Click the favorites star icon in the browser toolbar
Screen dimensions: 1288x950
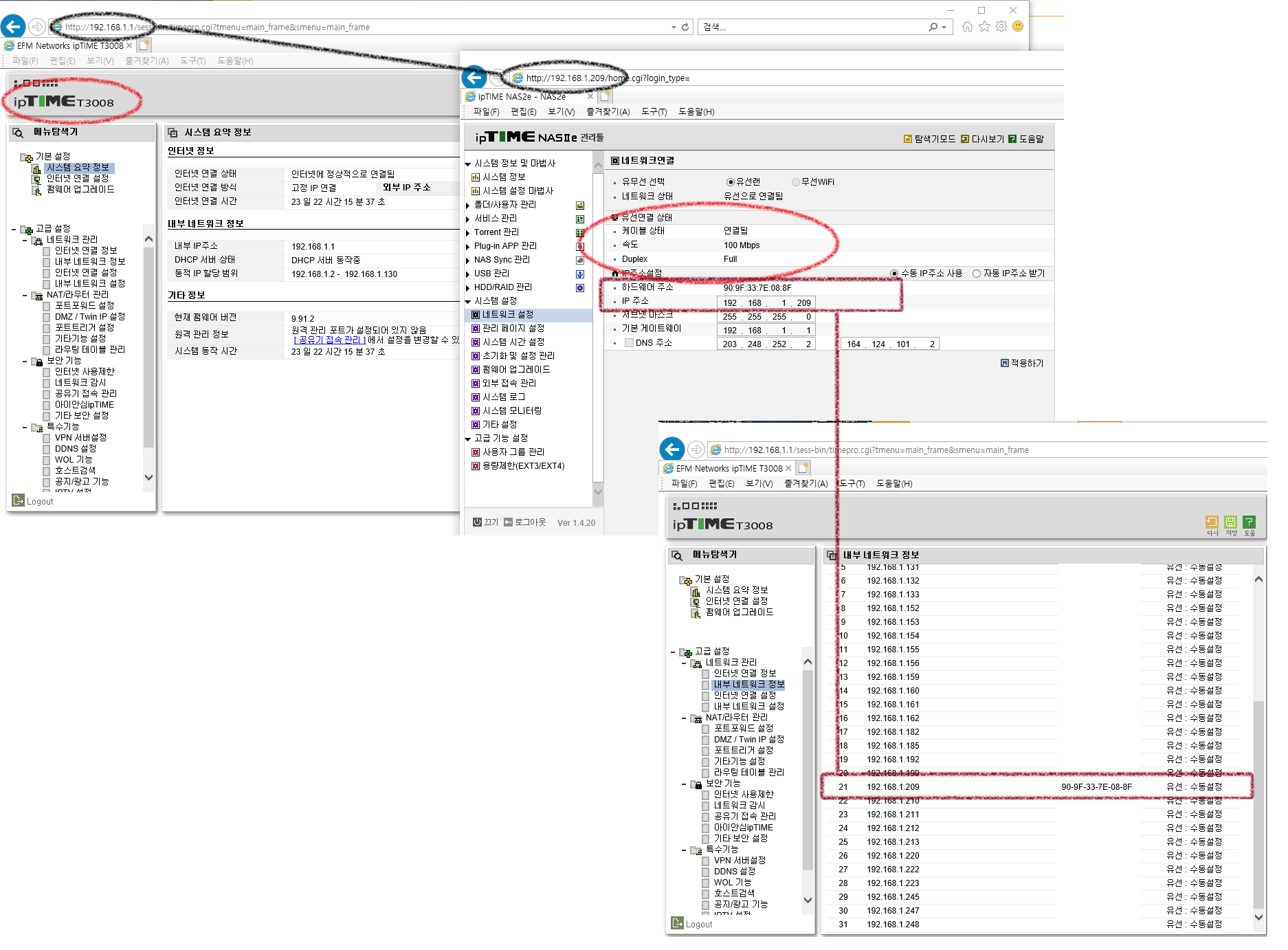click(984, 27)
